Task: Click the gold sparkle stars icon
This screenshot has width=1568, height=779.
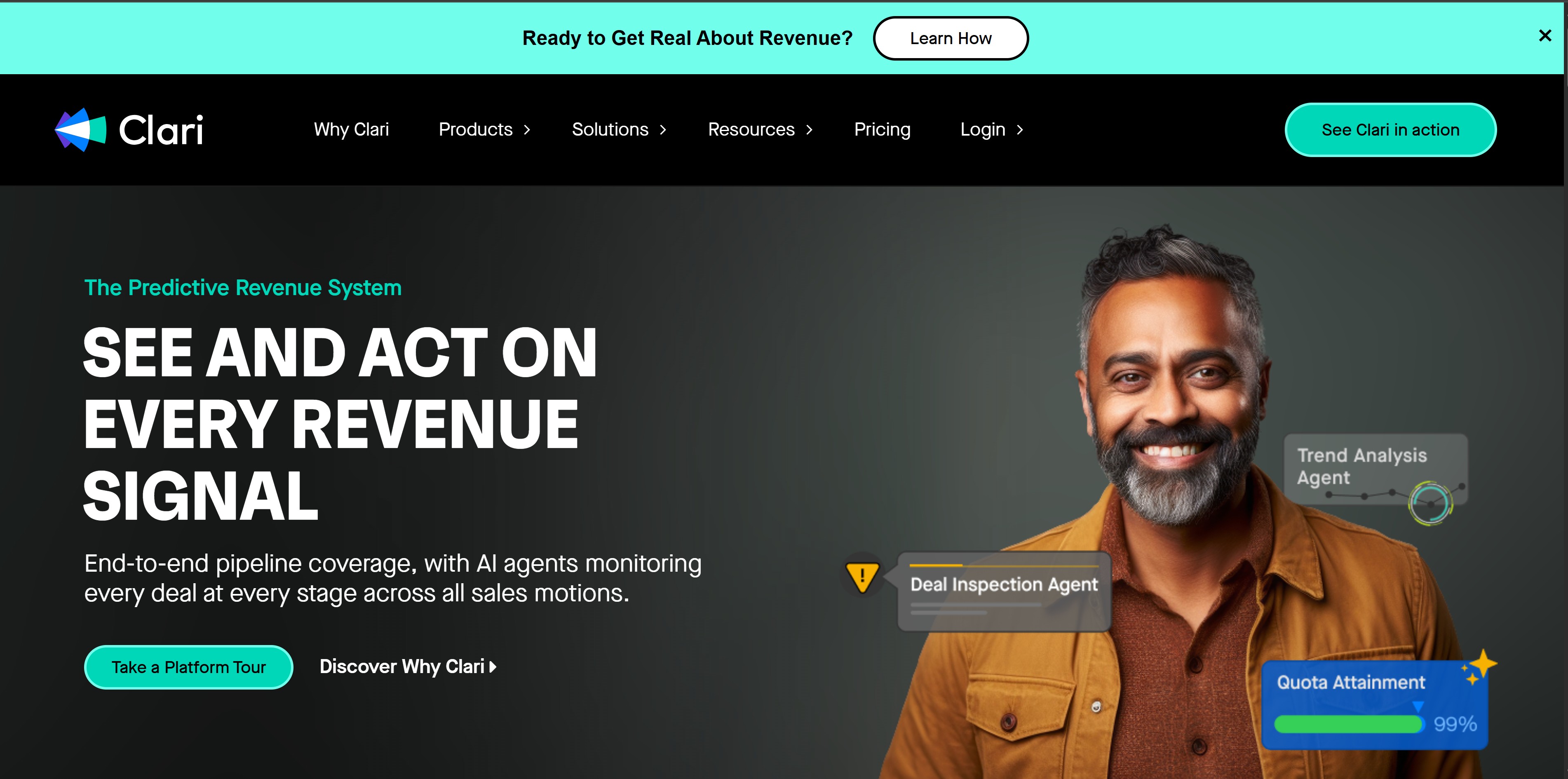Action: [1480, 666]
